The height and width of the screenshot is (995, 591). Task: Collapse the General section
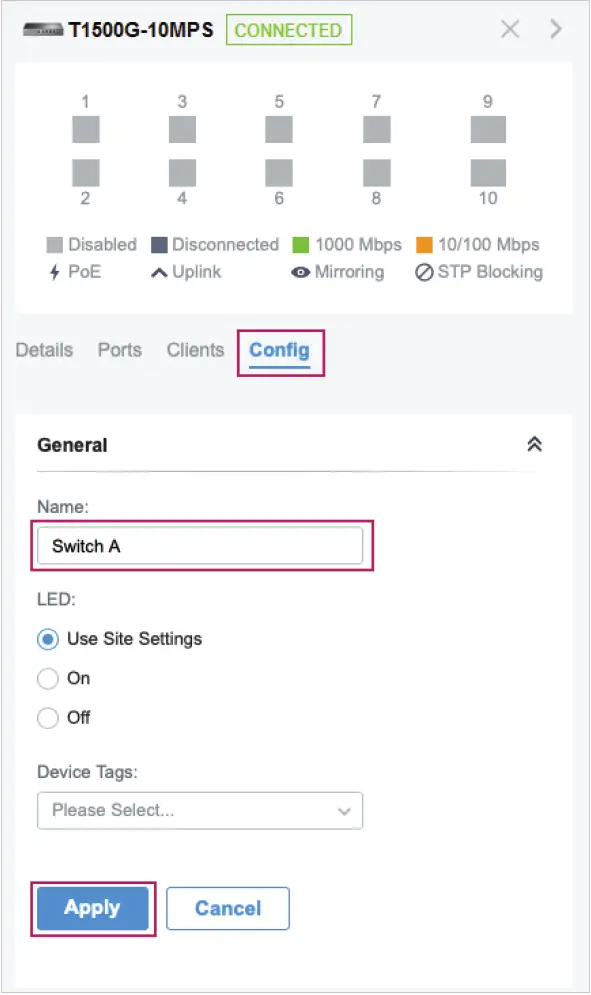[537, 444]
